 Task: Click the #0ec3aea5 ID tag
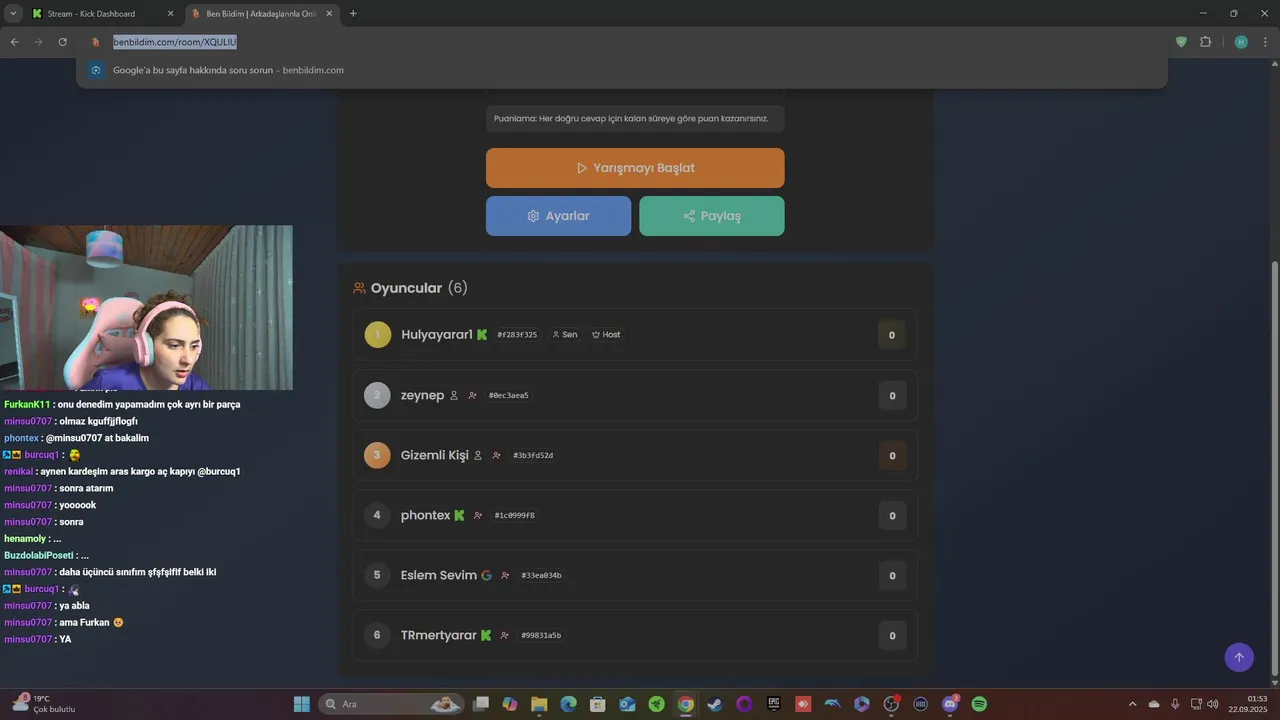coord(509,395)
